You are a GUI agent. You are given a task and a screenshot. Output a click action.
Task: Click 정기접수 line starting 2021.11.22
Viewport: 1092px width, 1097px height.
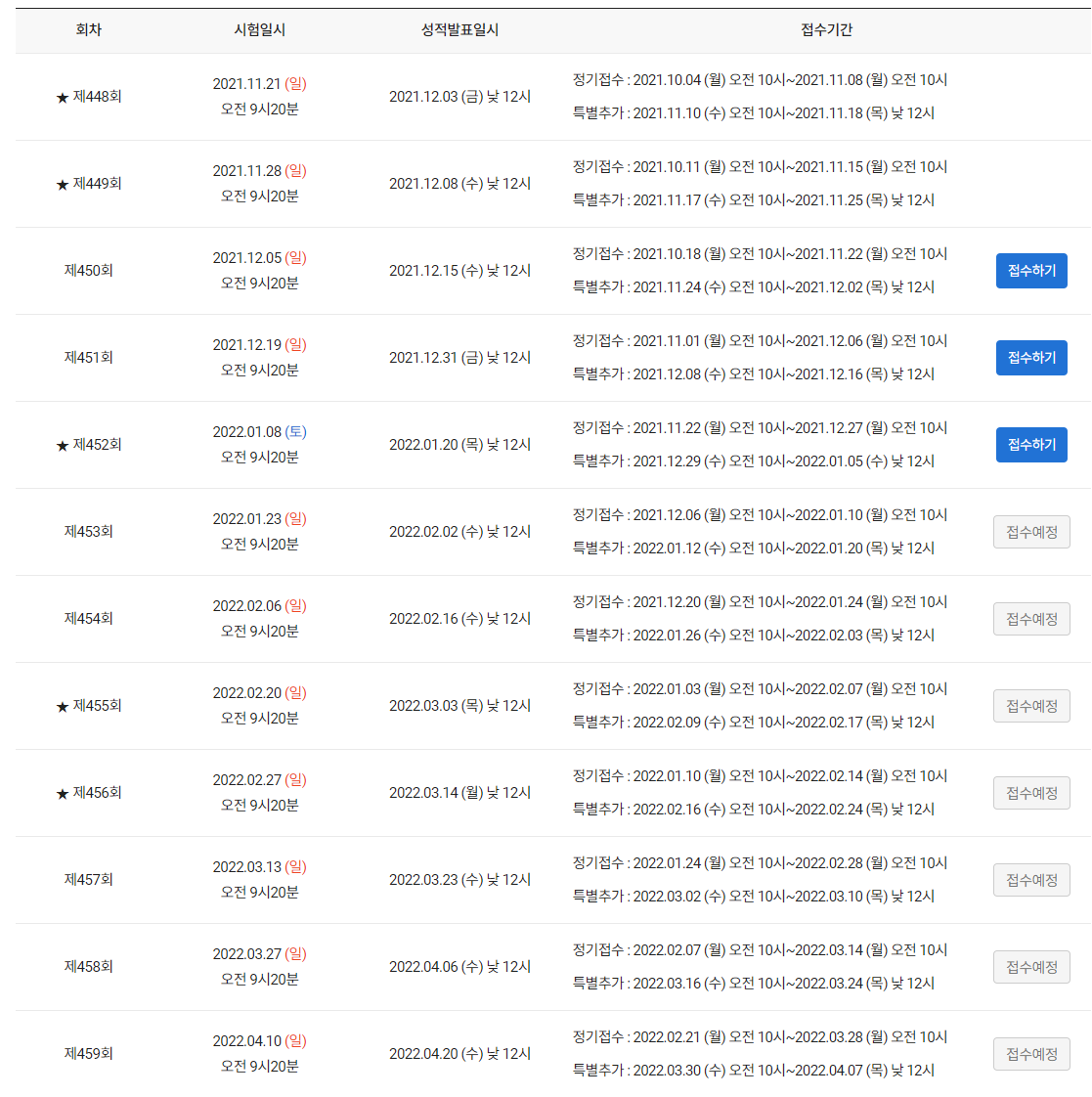[760, 428]
